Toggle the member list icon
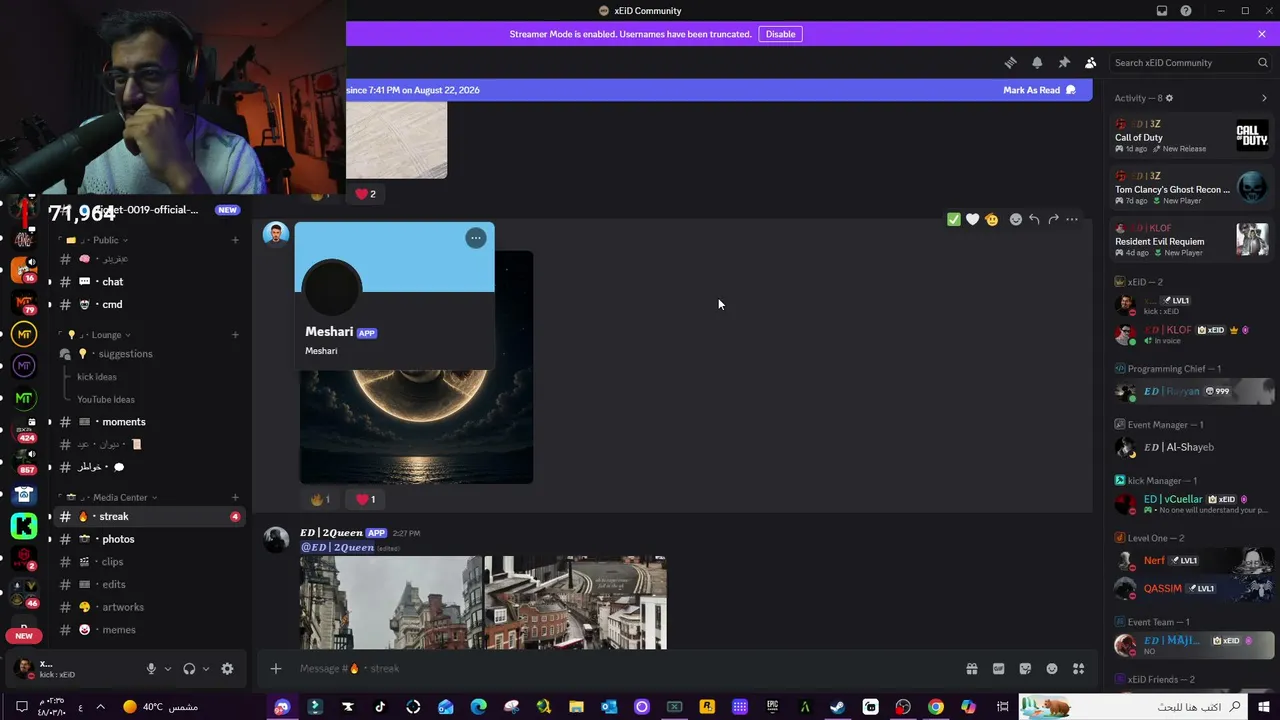The width and height of the screenshot is (1280, 720). click(x=1091, y=62)
